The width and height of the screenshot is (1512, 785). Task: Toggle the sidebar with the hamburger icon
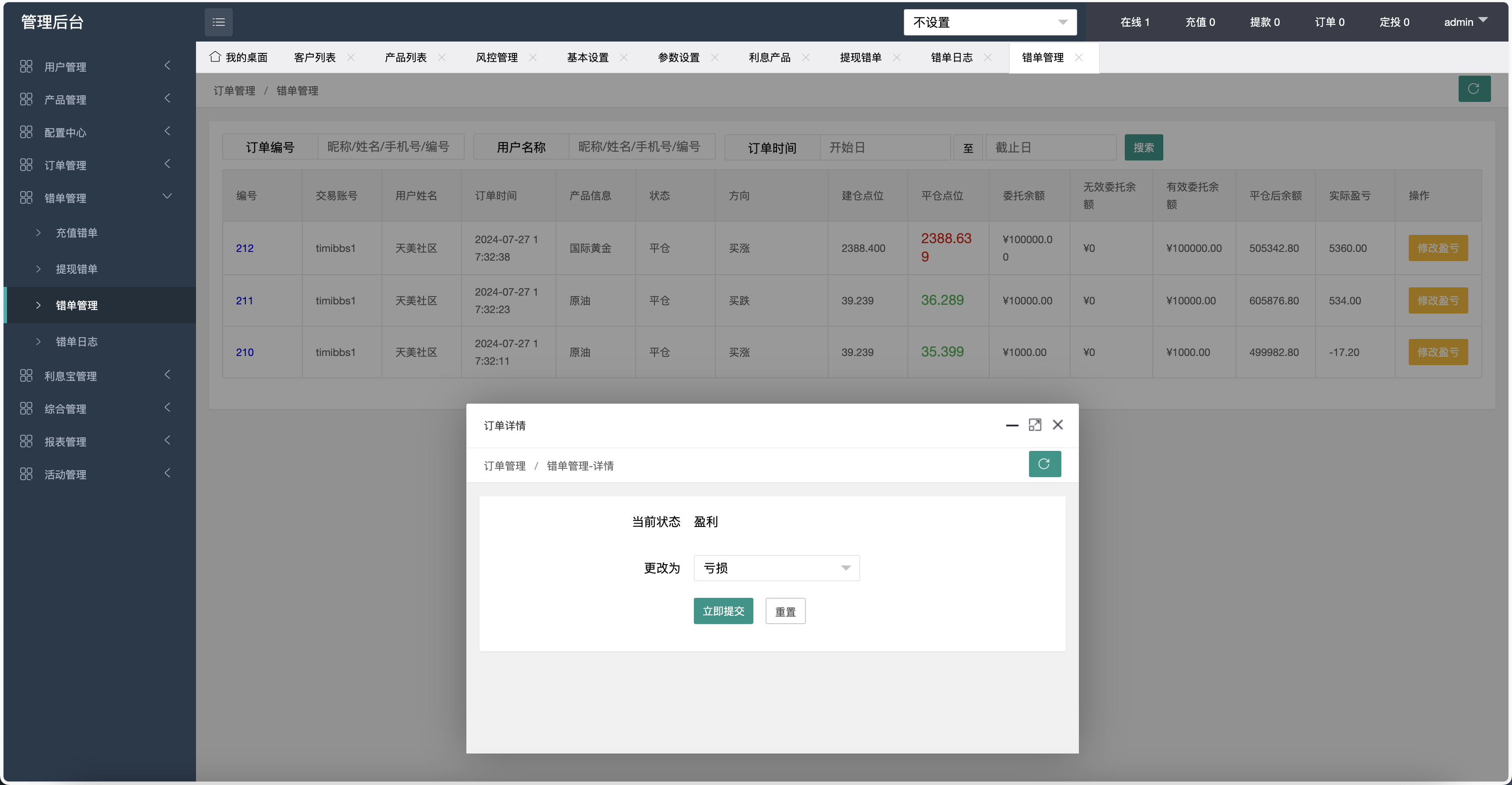tap(218, 22)
